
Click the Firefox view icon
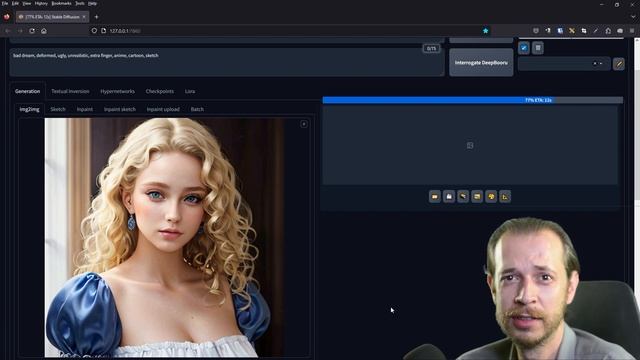[7, 17]
